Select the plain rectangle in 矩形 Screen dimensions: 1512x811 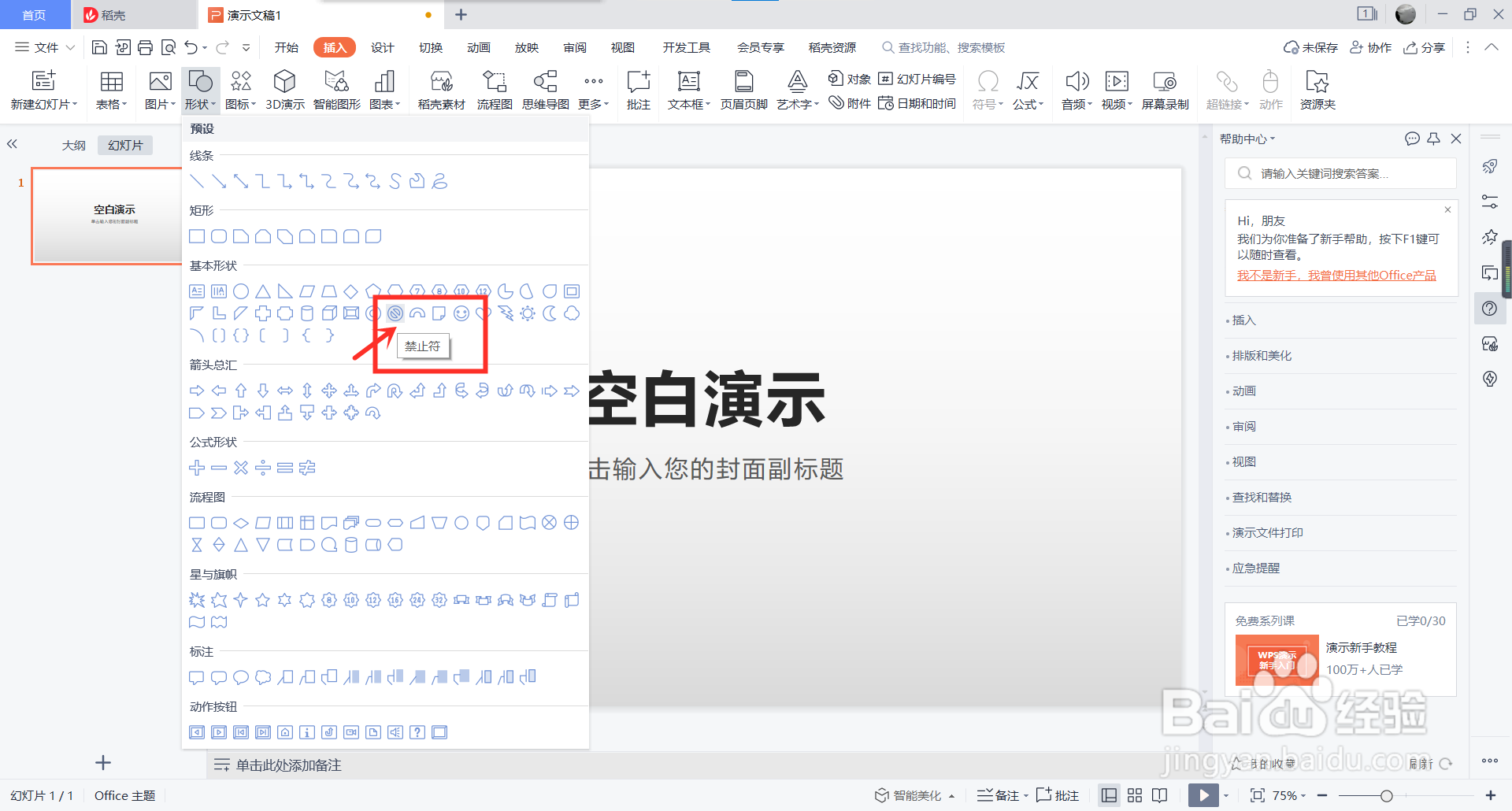click(x=197, y=236)
